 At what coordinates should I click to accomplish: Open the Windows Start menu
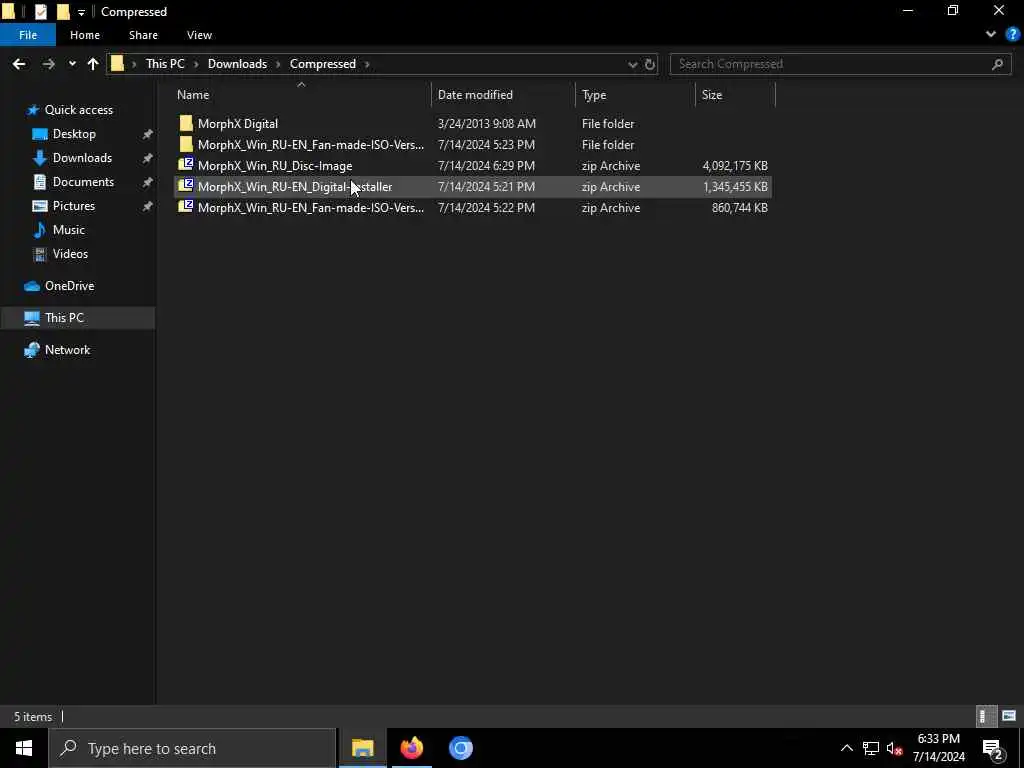pos(24,748)
